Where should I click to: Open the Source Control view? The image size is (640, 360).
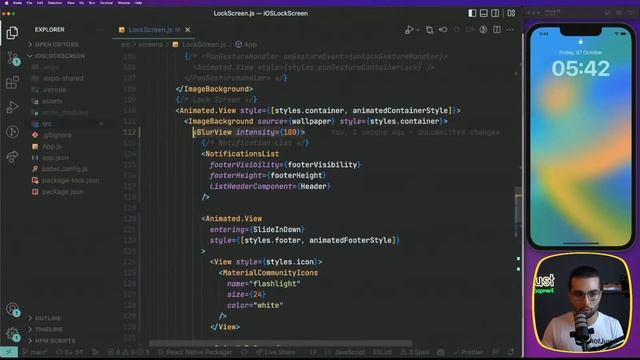pos(12,58)
